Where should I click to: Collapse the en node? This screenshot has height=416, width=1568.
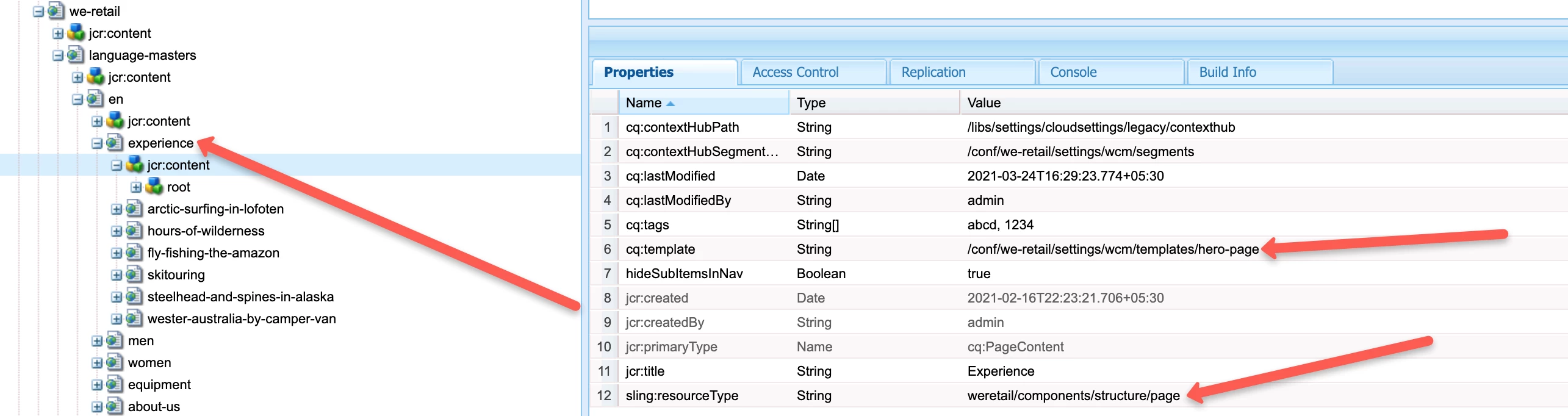[x=77, y=99]
